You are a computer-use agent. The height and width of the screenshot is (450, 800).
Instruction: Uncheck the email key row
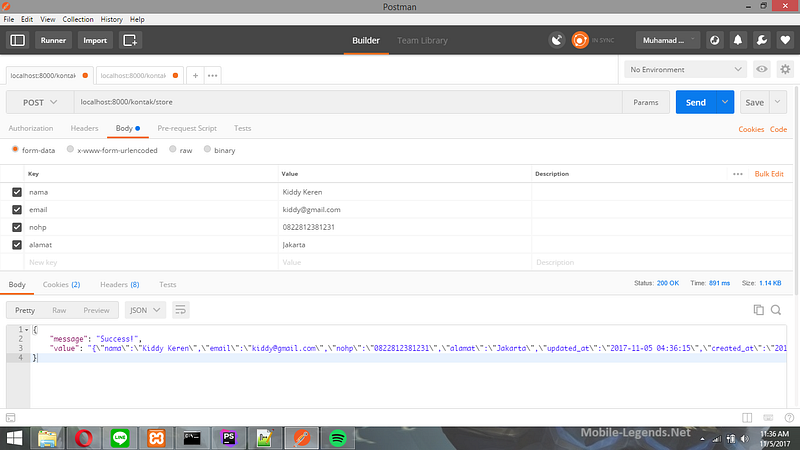[x=17, y=210]
